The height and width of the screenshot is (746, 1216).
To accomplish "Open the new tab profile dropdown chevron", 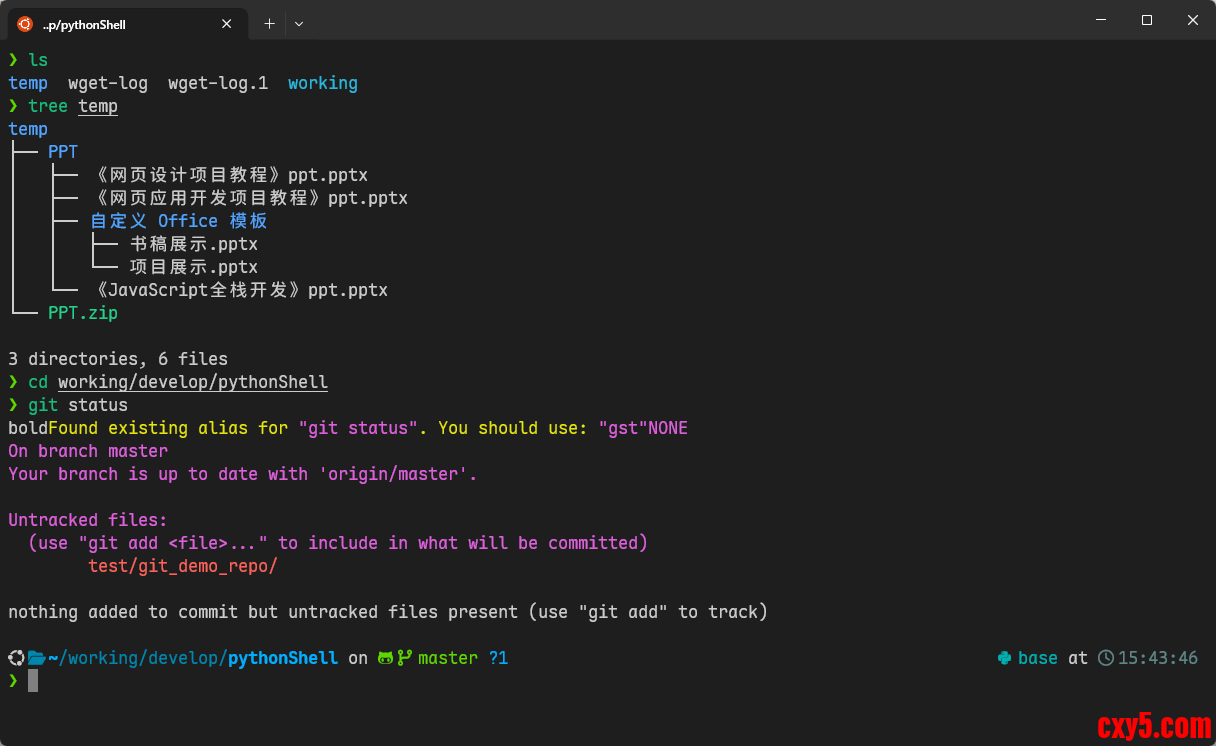I will click(299, 24).
